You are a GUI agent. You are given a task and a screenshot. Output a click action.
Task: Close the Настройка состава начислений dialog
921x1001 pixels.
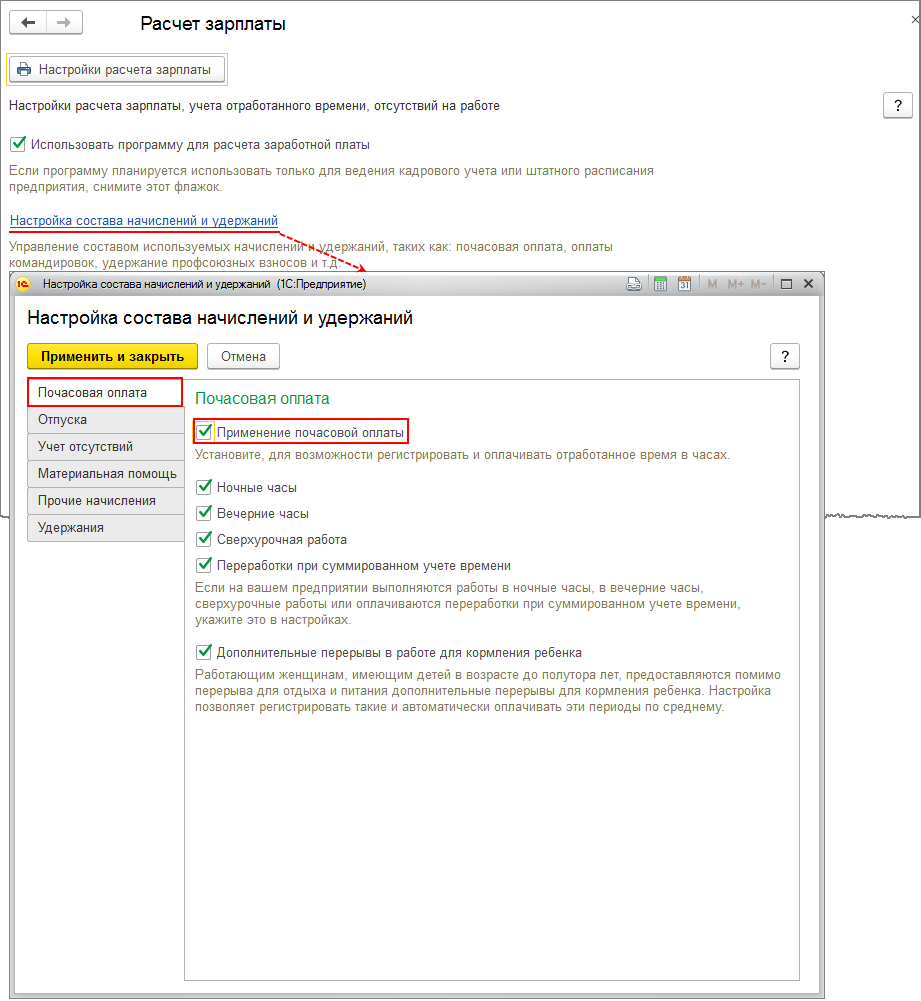pyautogui.click(x=808, y=284)
